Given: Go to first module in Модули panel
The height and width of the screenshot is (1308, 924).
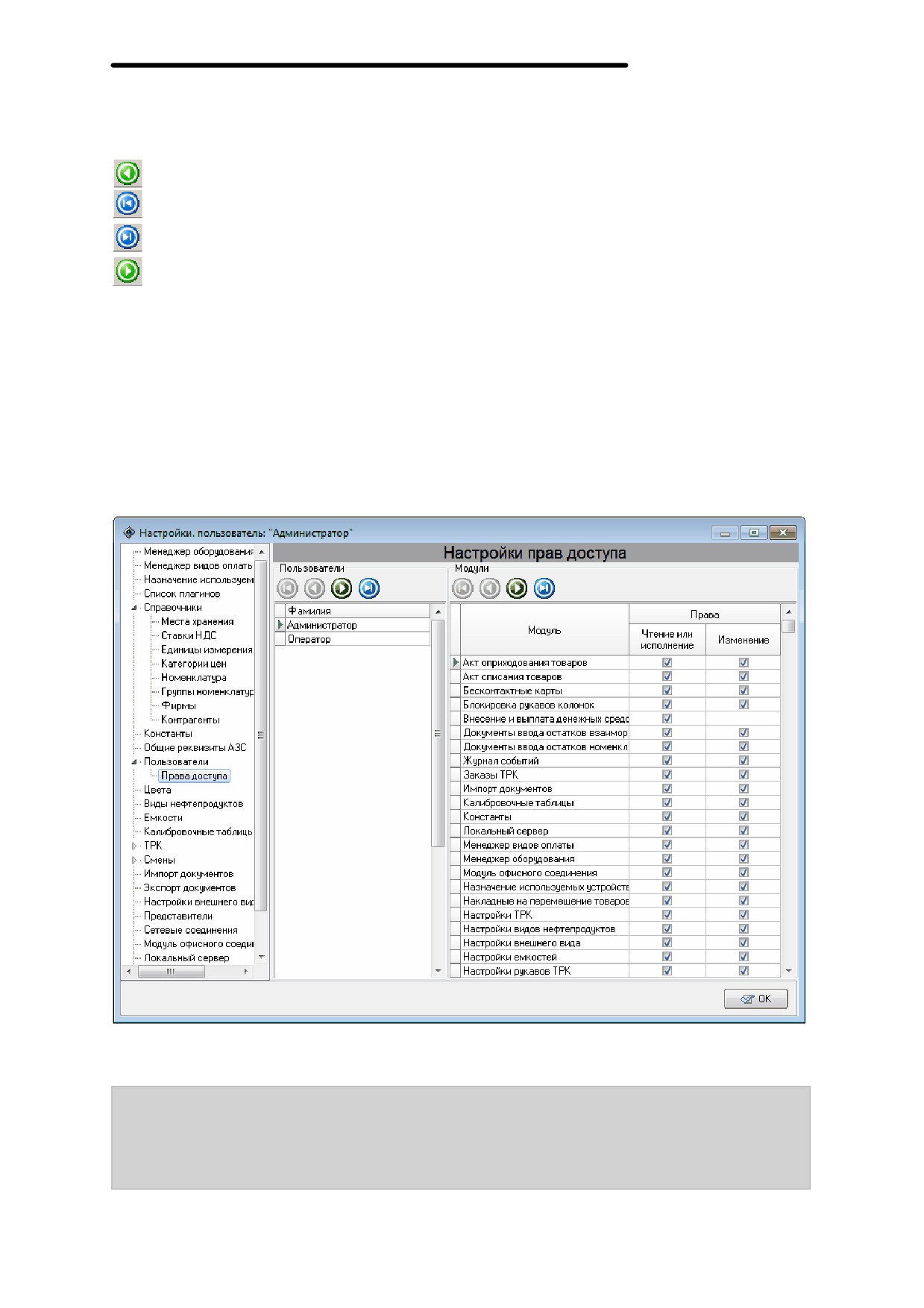Looking at the screenshot, I should tap(462, 588).
